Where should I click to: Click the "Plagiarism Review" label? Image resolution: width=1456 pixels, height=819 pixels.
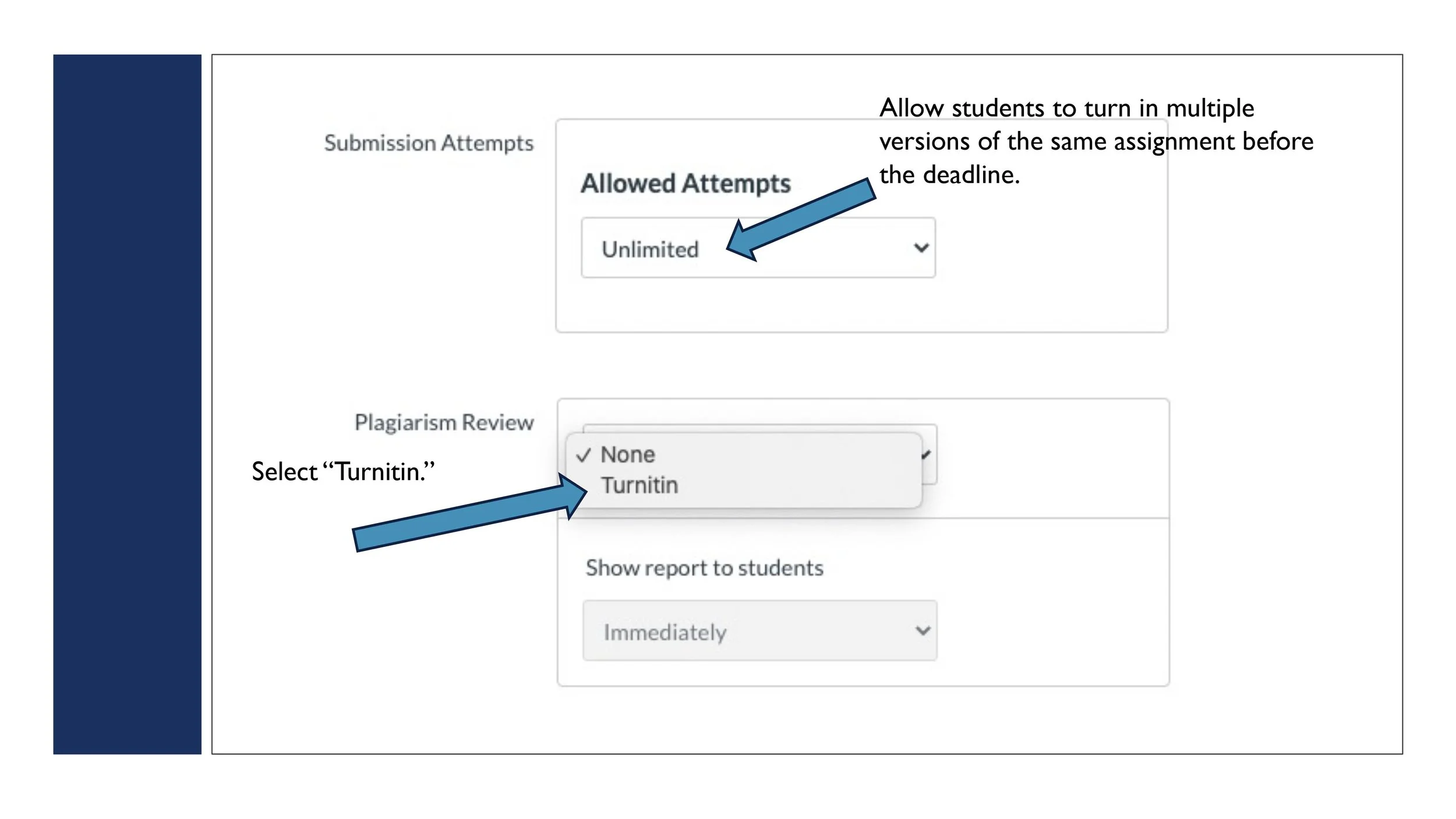coord(444,423)
